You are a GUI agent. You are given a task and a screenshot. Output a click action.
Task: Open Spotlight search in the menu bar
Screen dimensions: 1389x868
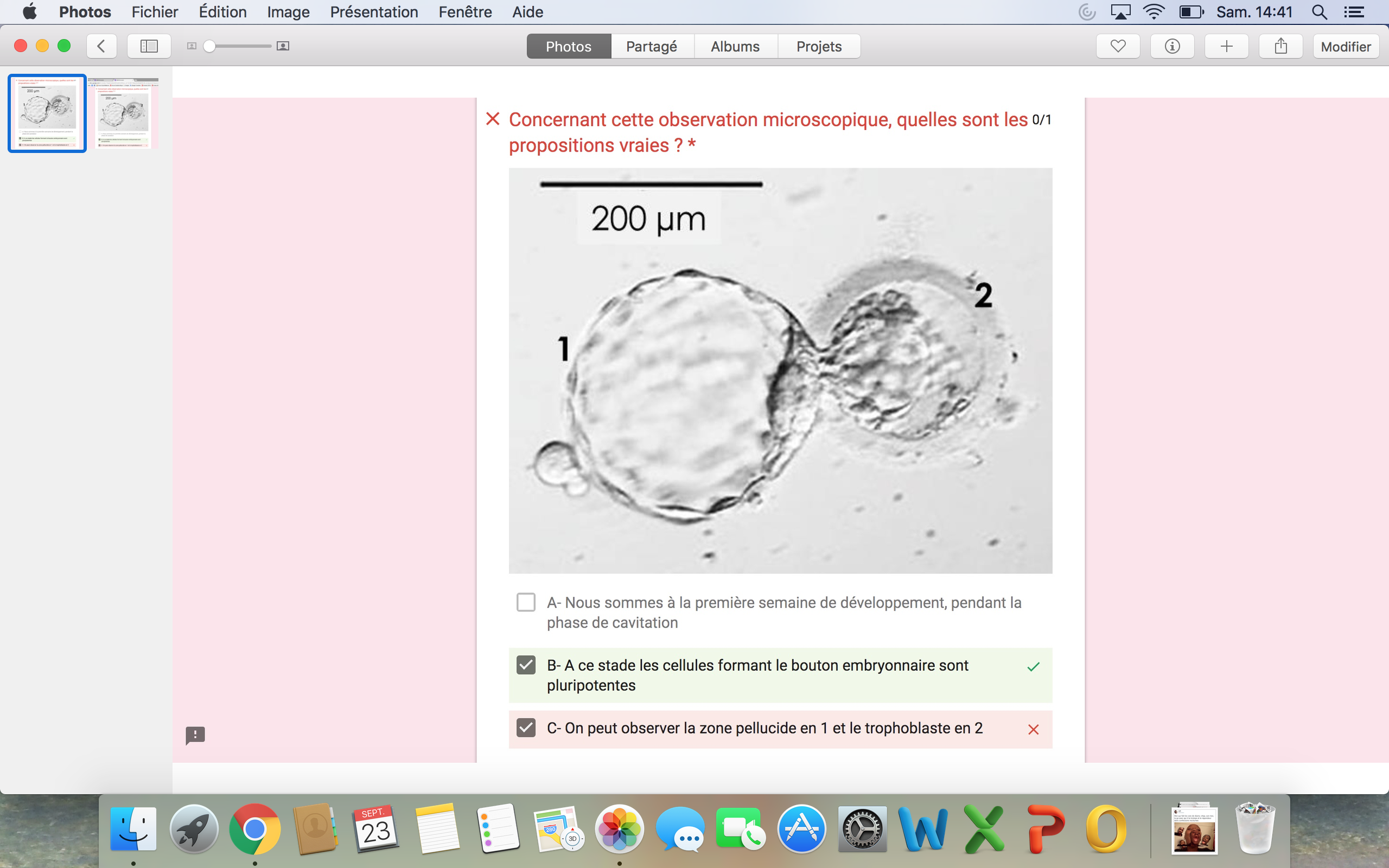point(1319,12)
